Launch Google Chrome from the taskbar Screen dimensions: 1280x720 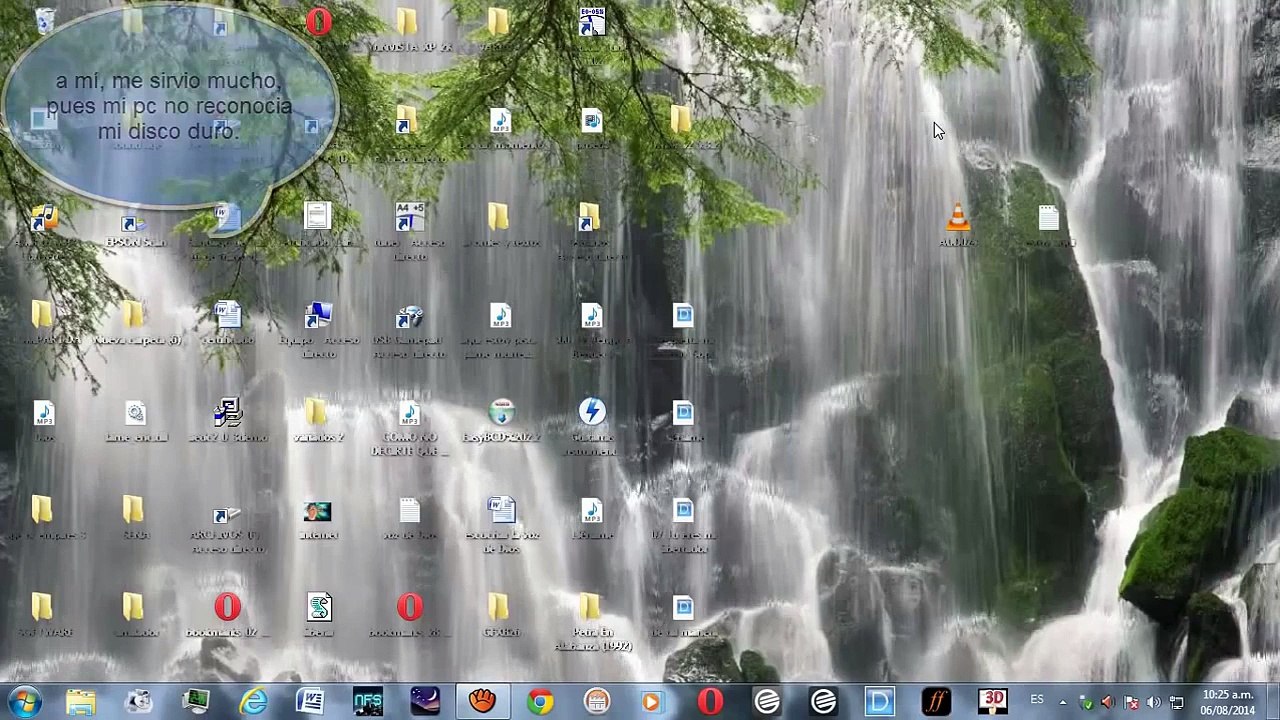(539, 701)
